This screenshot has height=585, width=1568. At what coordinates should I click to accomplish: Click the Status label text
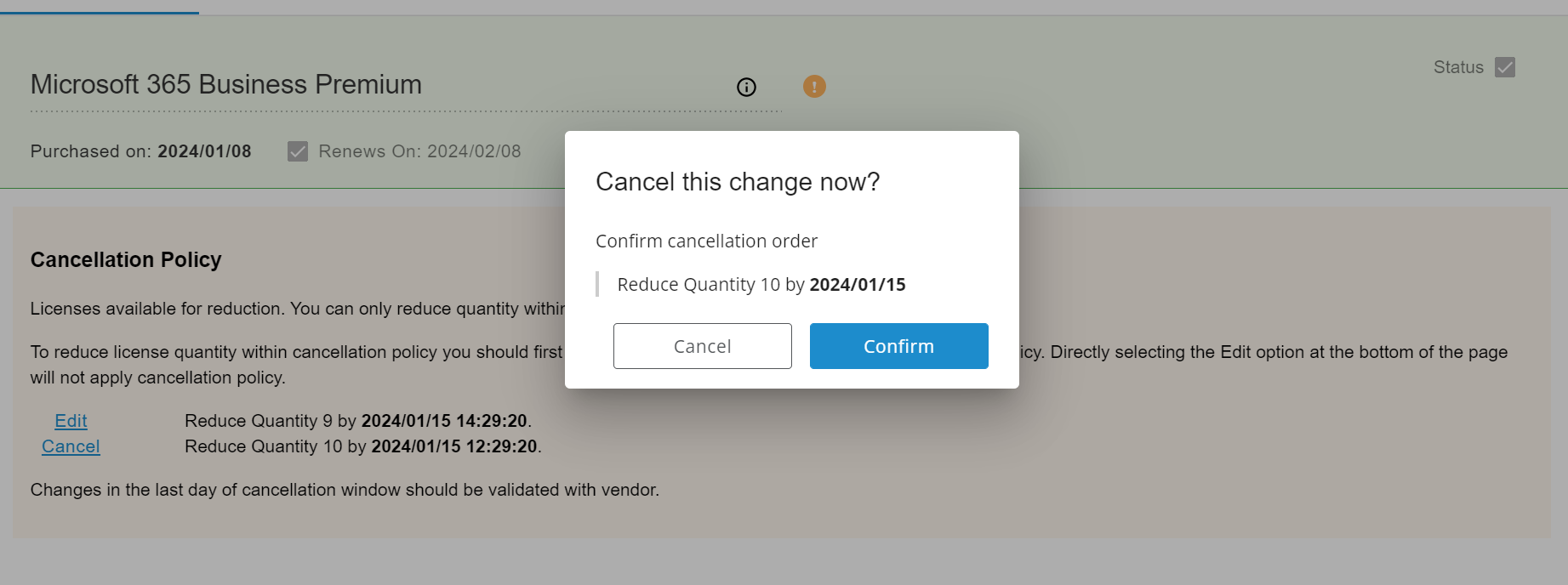1458,67
